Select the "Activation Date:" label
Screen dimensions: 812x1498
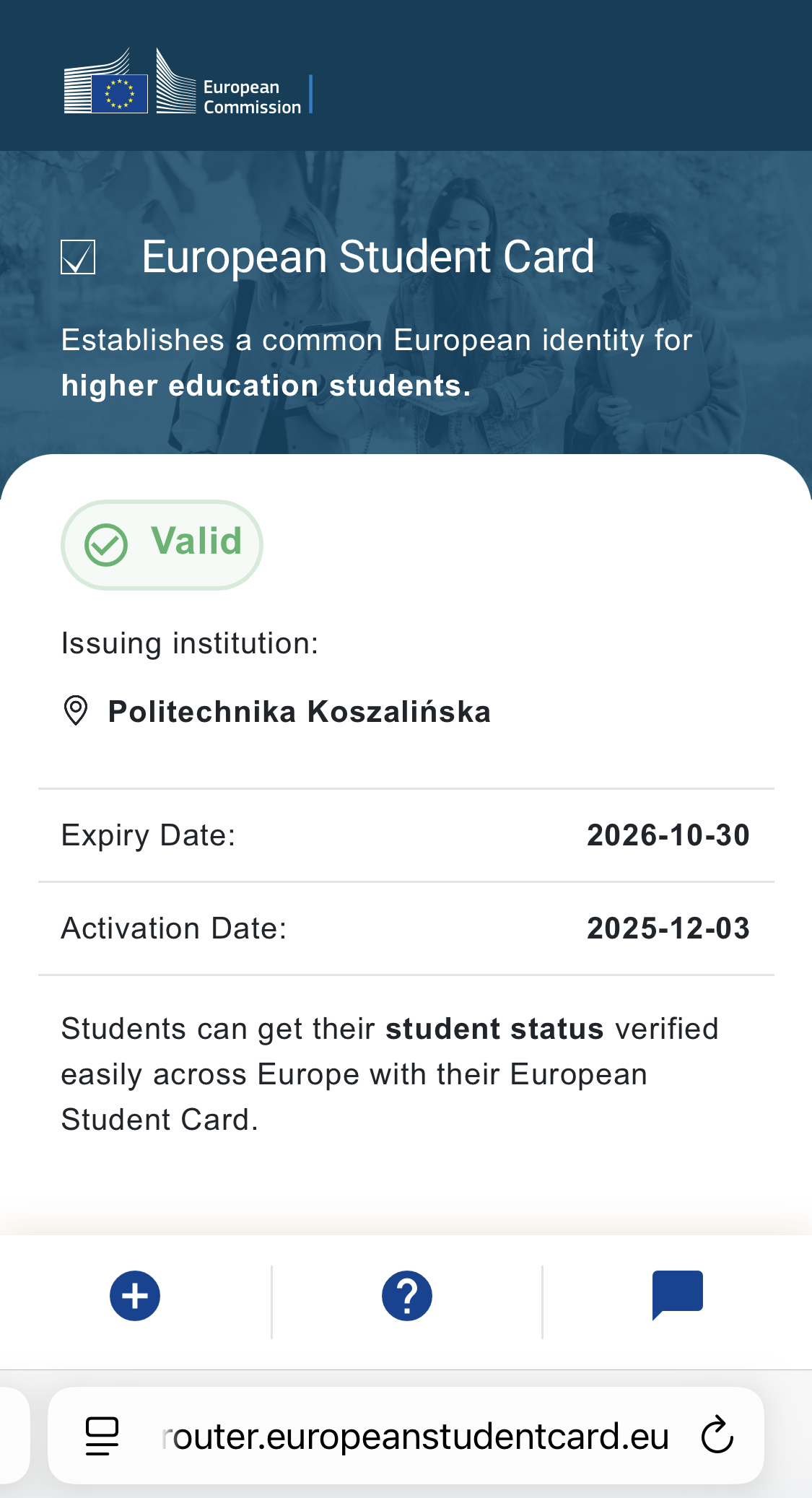coord(174,928)
